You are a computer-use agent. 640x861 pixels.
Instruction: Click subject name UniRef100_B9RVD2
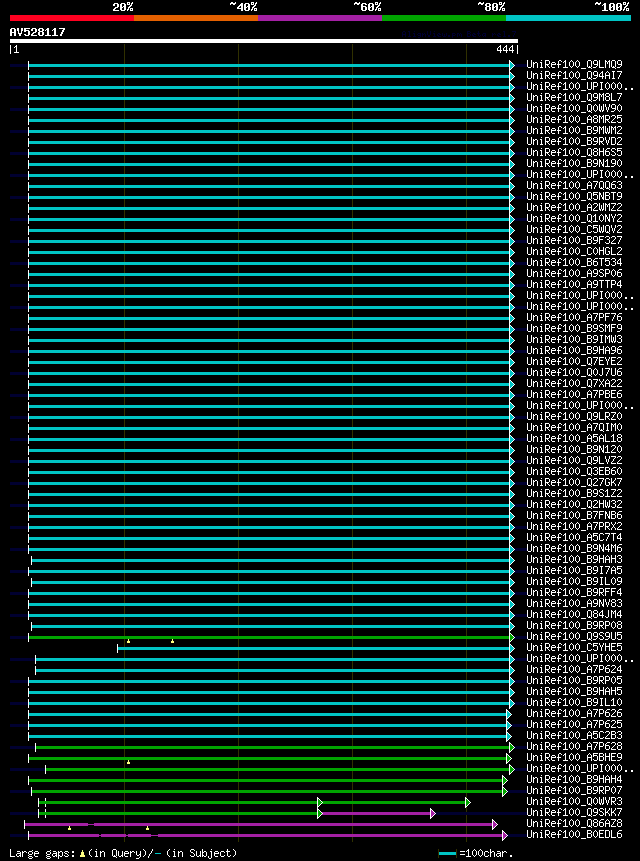[574, 142]
